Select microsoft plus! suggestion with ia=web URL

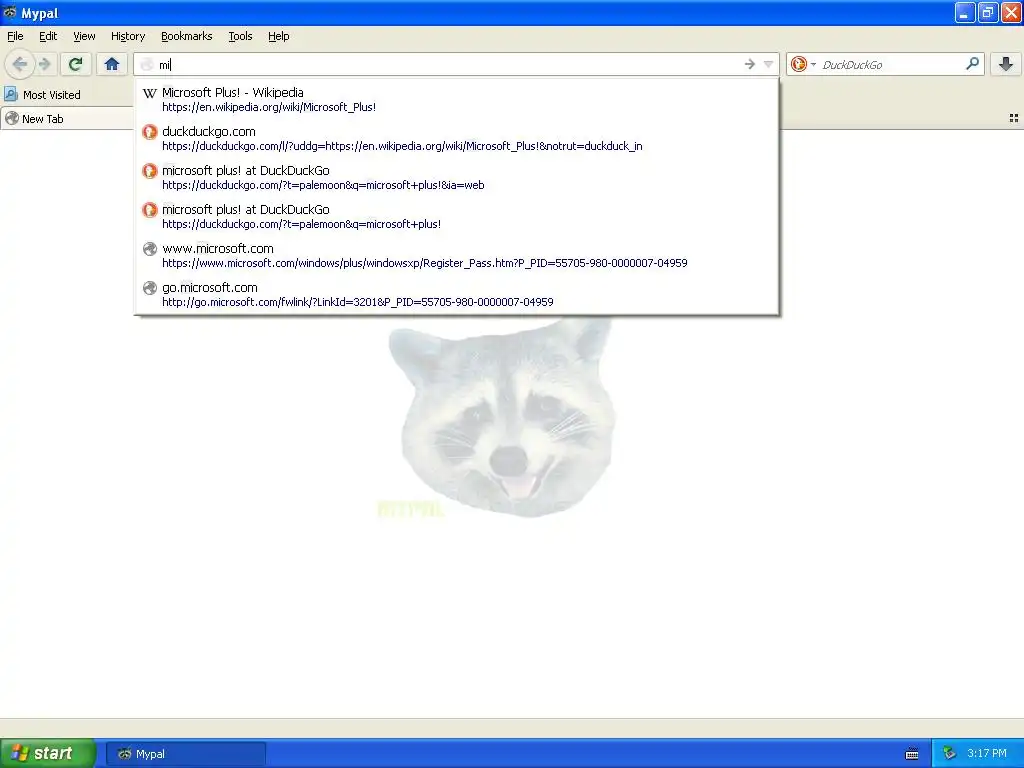(x=456, y=178)
